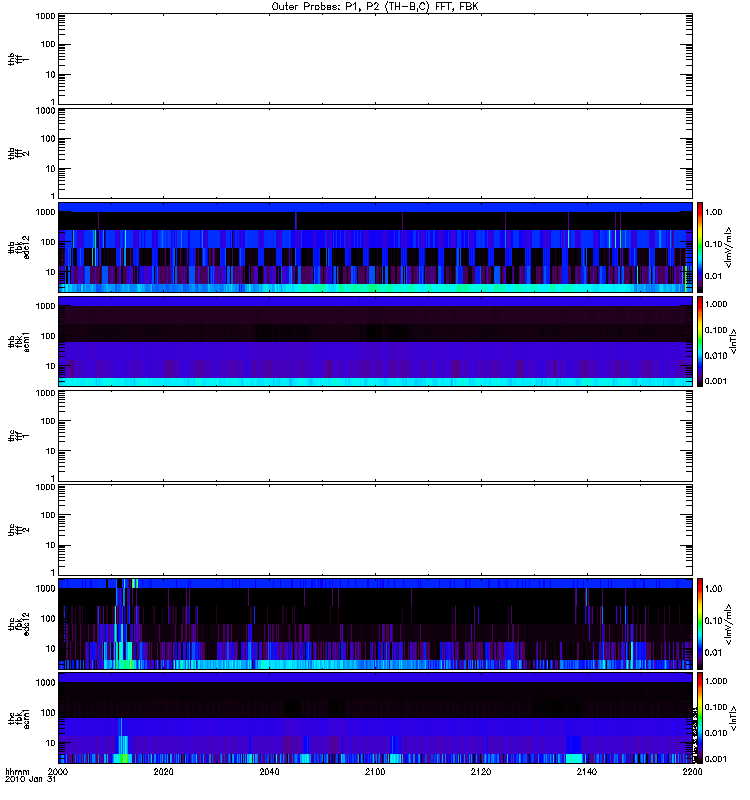Select the 'thc fff 1' y-axis panel label

[18, 436]
